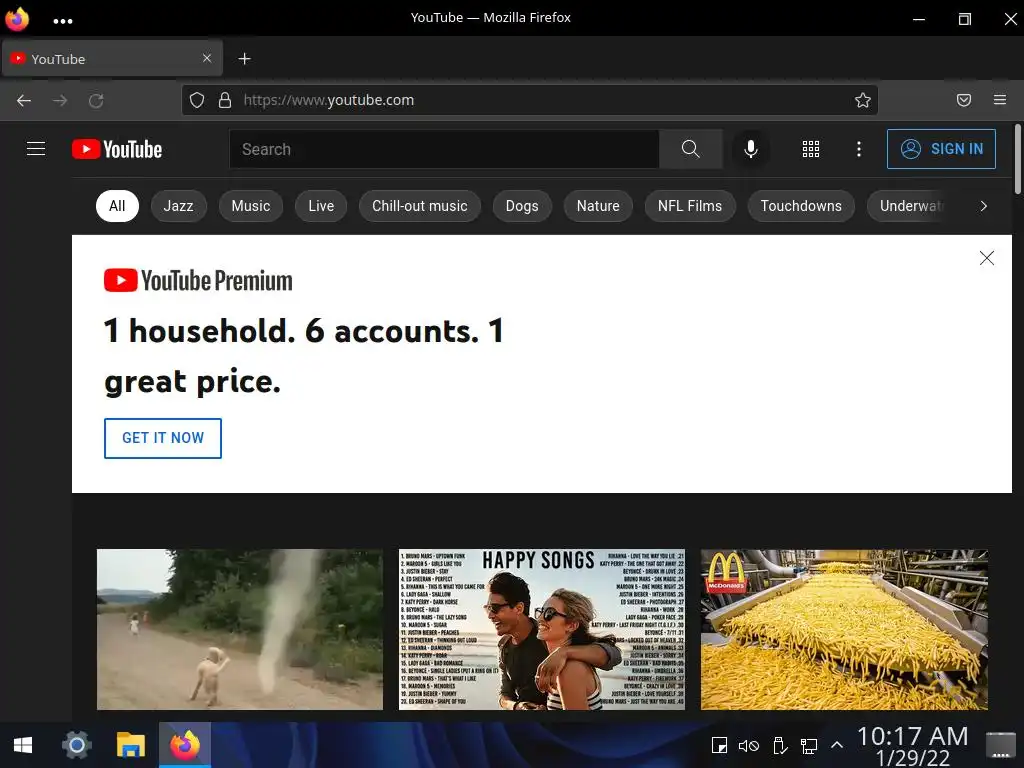The height and width of the screenshot is (768, 1024).
Task: Go back with the browser back arrow
Action: 24,101
